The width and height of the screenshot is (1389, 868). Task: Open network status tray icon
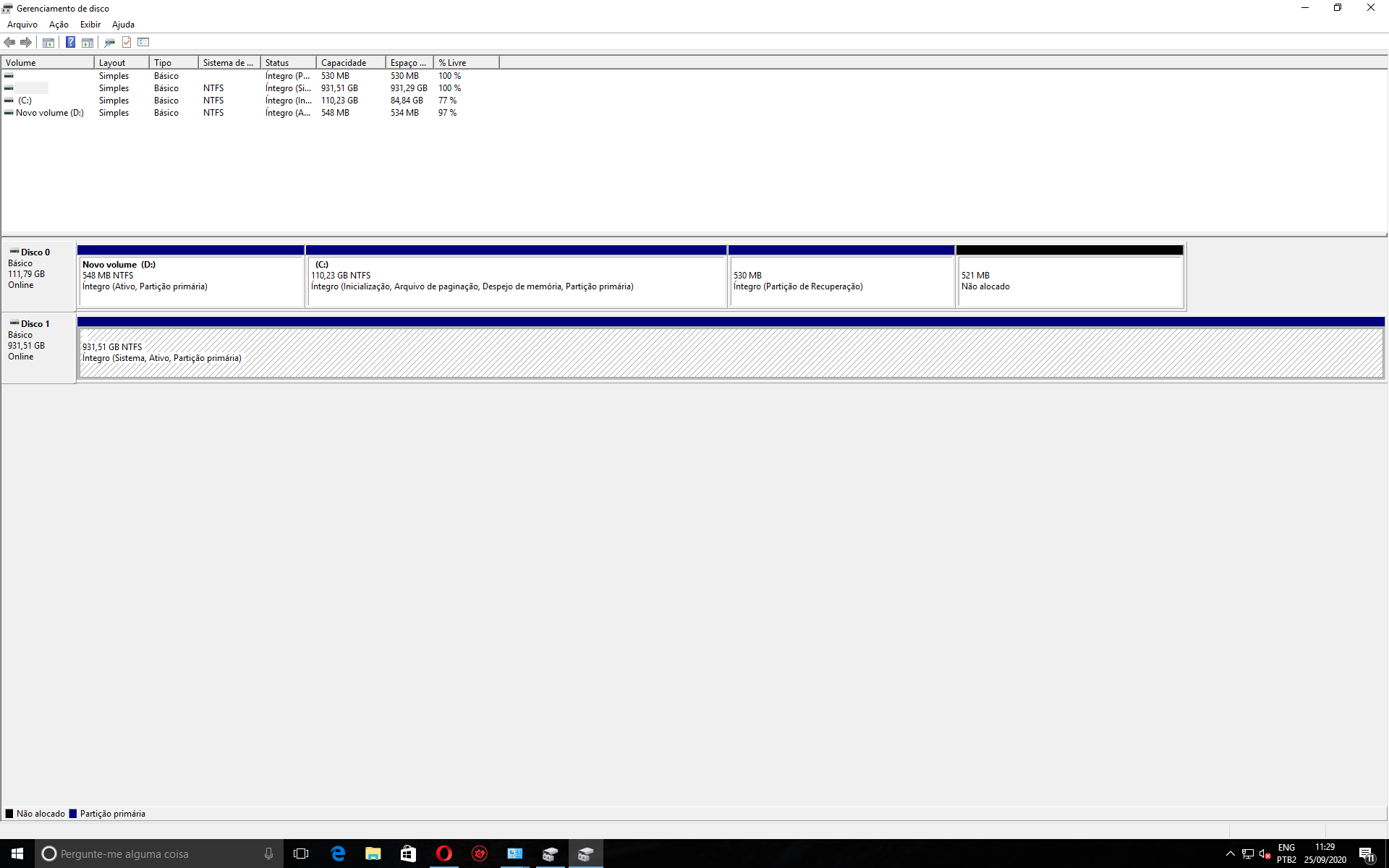tap(1248, 854)
